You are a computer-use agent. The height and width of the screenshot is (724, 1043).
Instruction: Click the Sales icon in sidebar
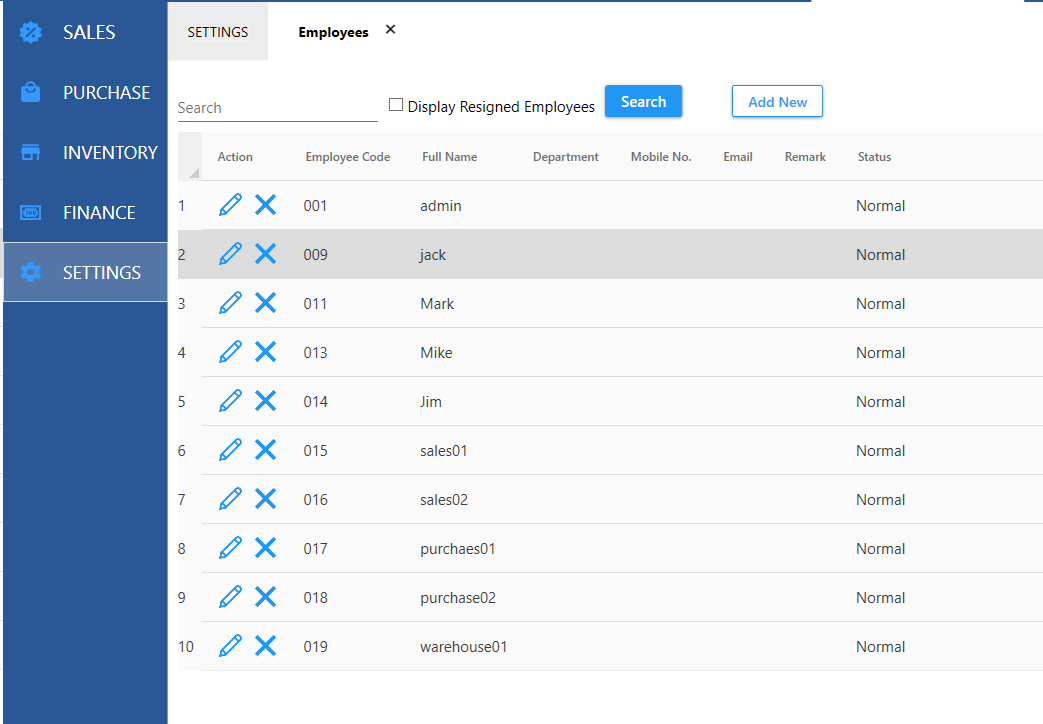pyautogui.click(x=31, y=32)
